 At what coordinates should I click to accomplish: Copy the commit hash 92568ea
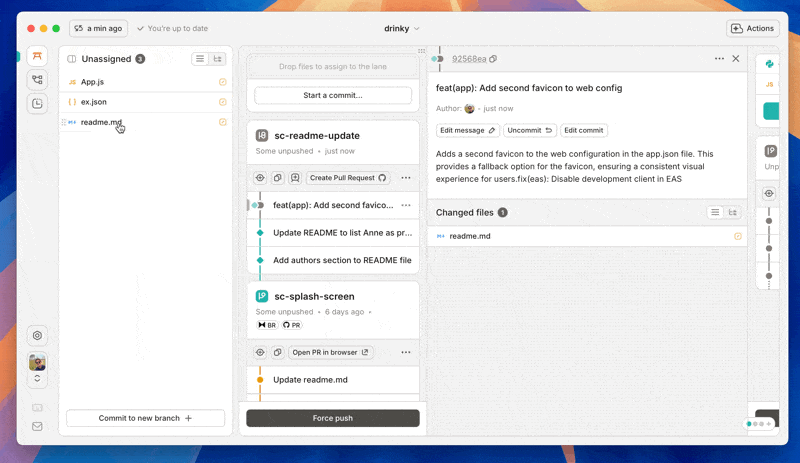point(493,59)
